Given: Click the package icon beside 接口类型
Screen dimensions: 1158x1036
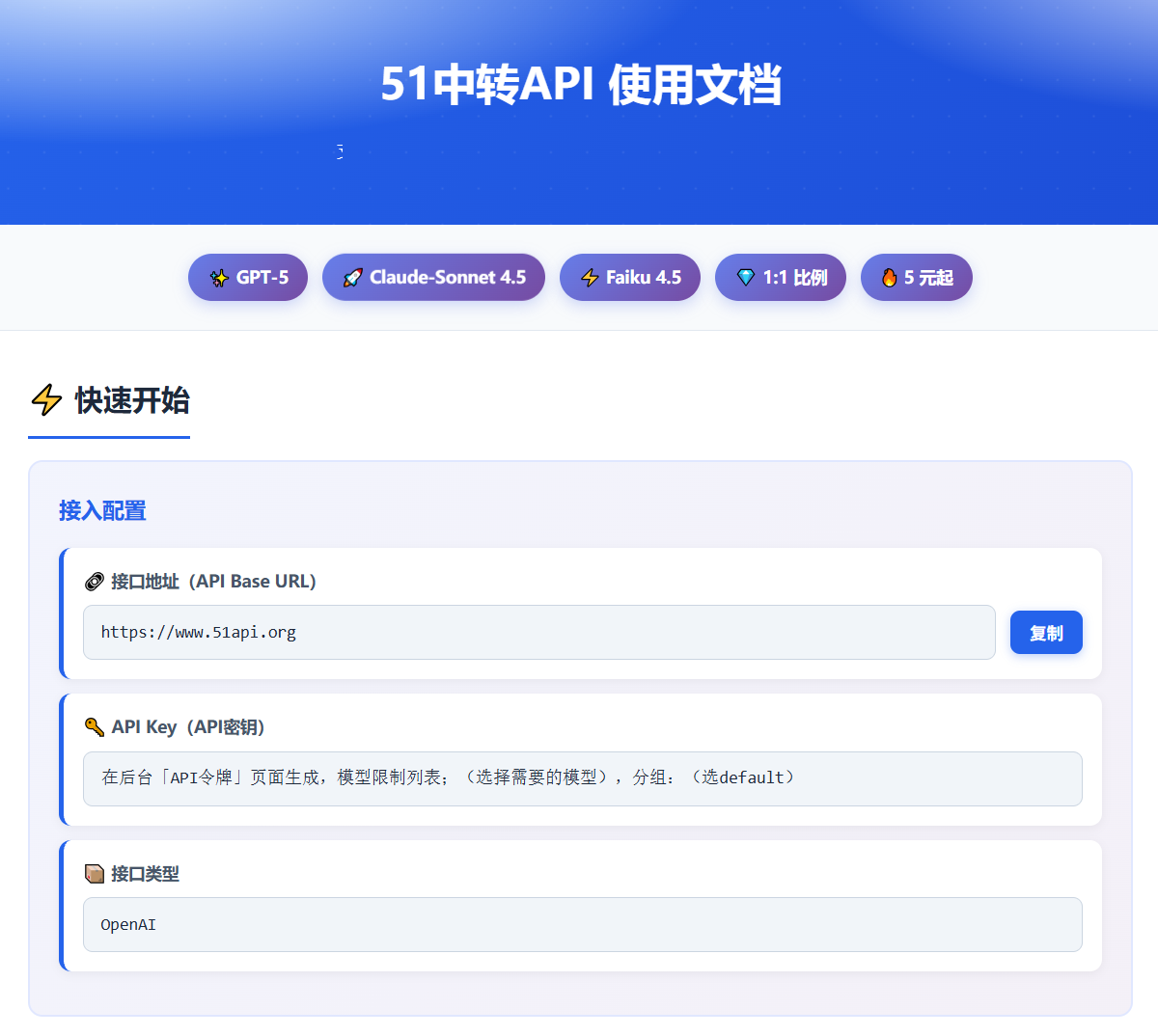Looking at the screenshot, I should 95,874.
